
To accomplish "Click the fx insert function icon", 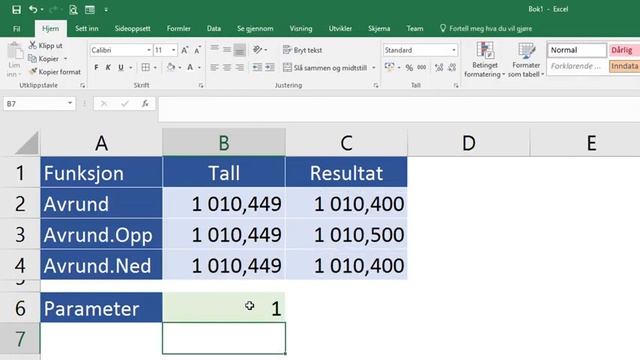I will pyautogui.click(x=145, y=104).
